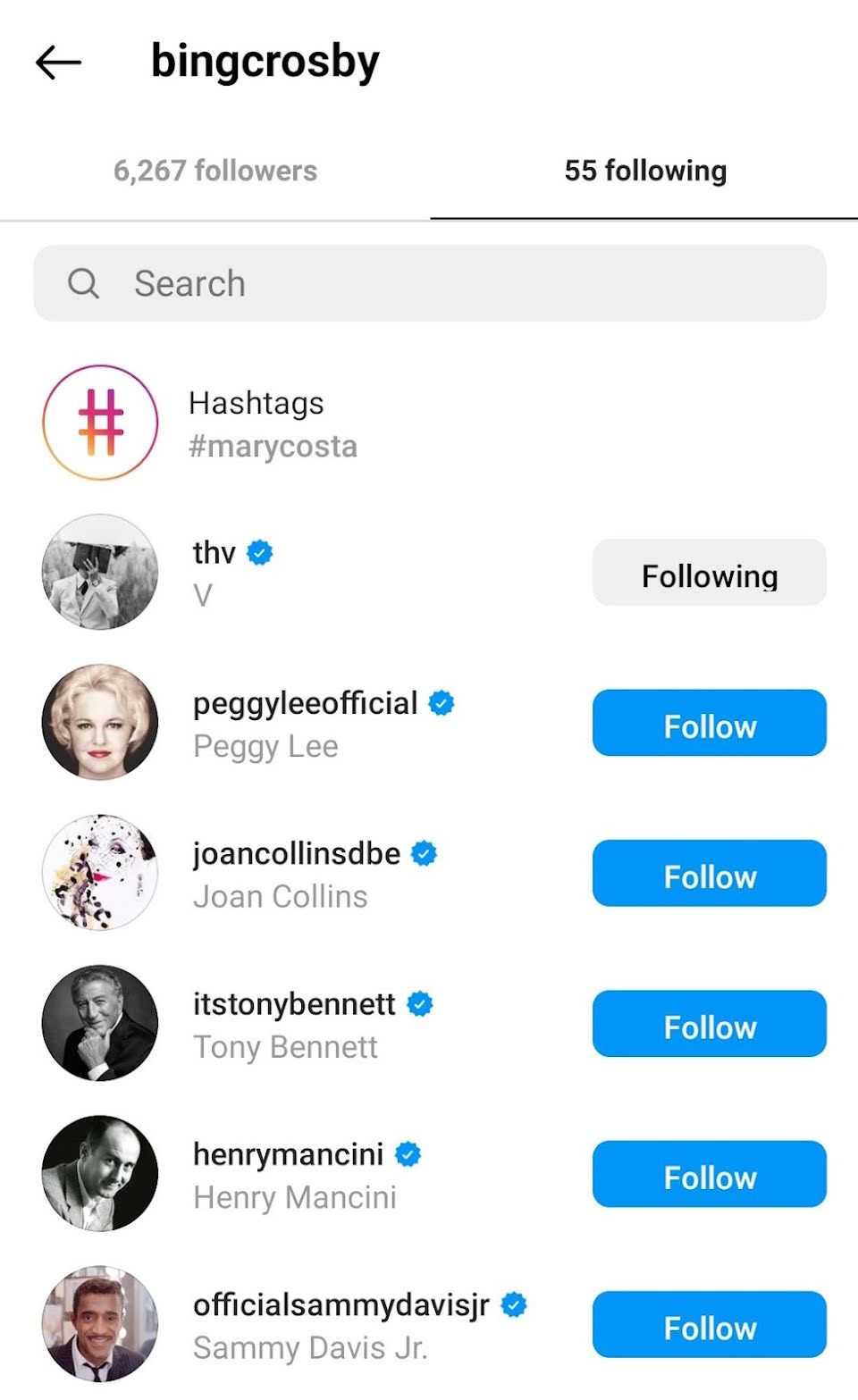The width and height of the screenshot is (858, 1400).
Task: Tap Henry Mancini's avatar
Action: [100, 1173]
